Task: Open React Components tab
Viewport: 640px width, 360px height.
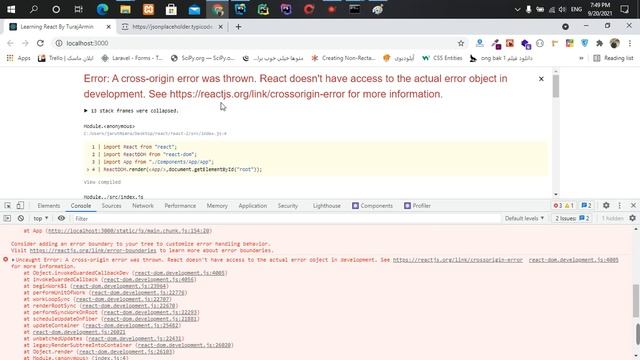Action: pyautogui.click(x=372, y=206)
